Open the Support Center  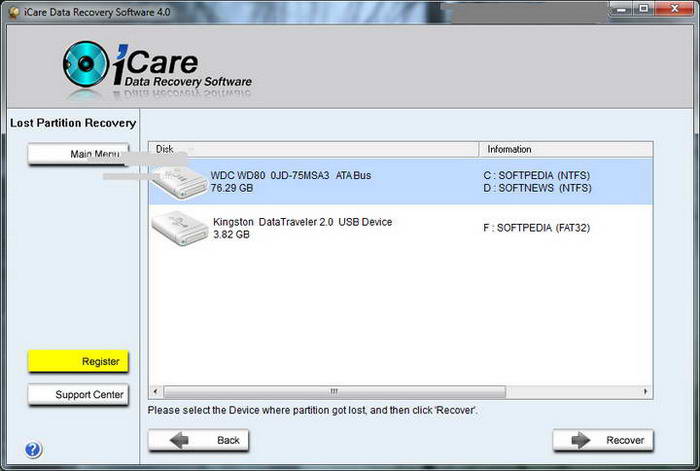tap(78, 395)
